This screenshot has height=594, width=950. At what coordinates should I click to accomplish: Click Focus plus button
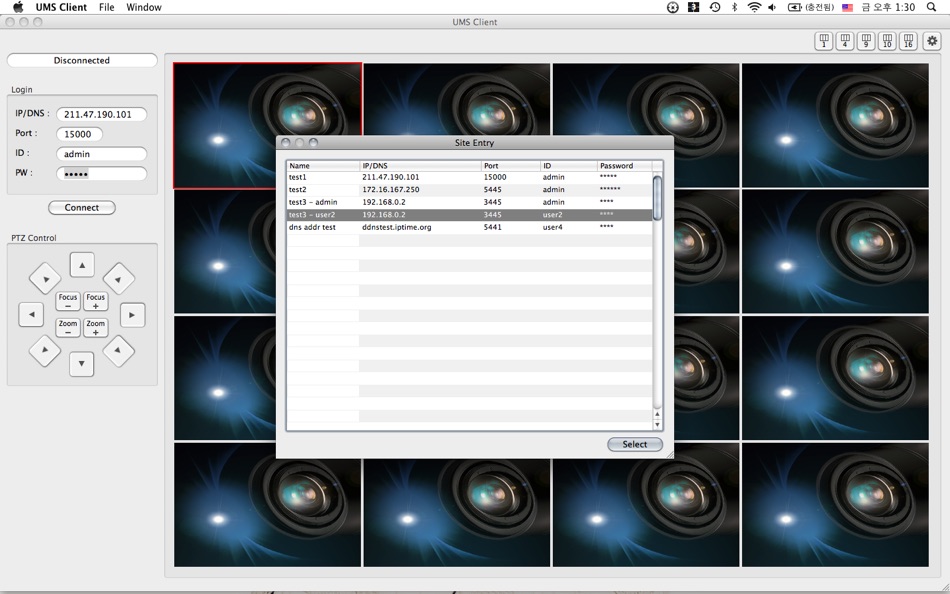95,301
